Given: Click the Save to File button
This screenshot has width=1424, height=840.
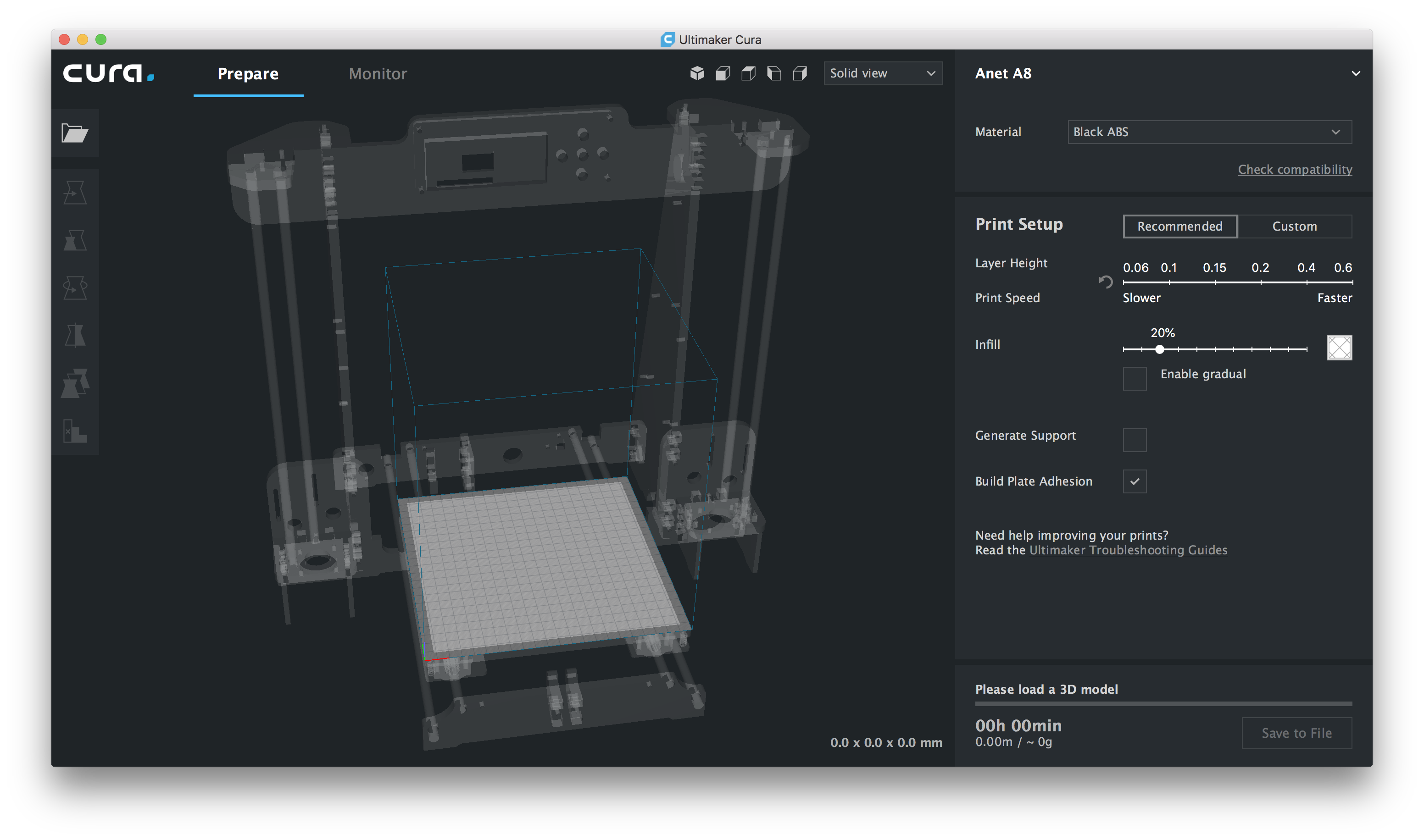Looking at the screenshot, I should pyautogui.click(x=1296, y=733).
